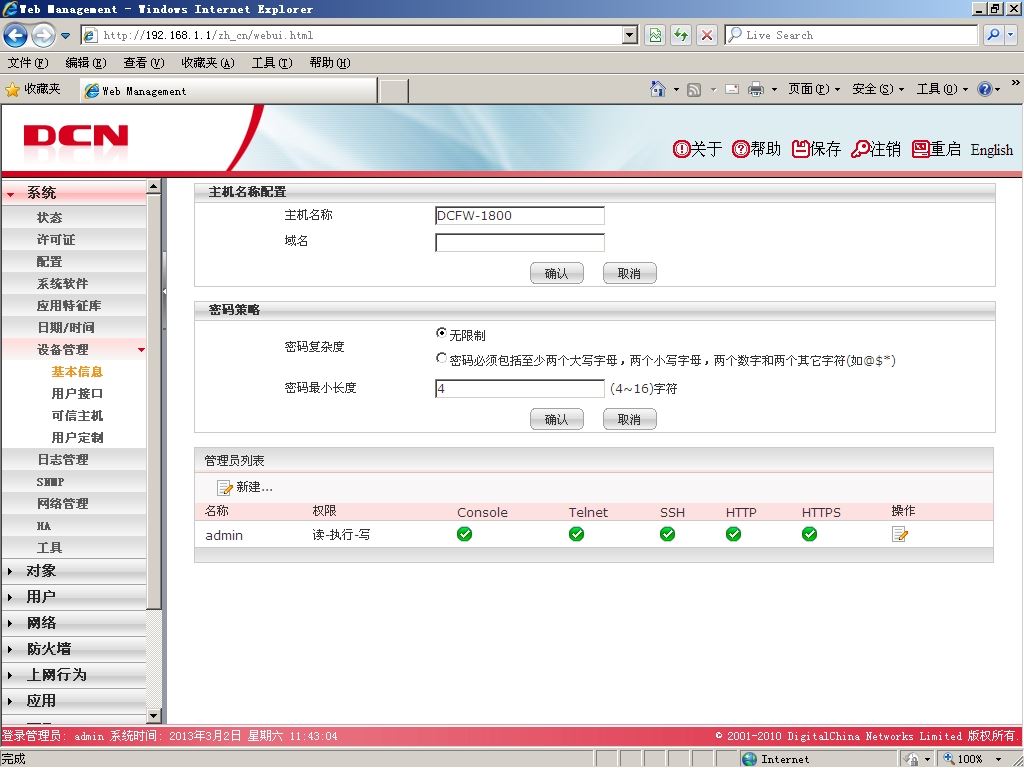Select the Web Management browser tab
1024x768 pixels.
tap(229, 91)
